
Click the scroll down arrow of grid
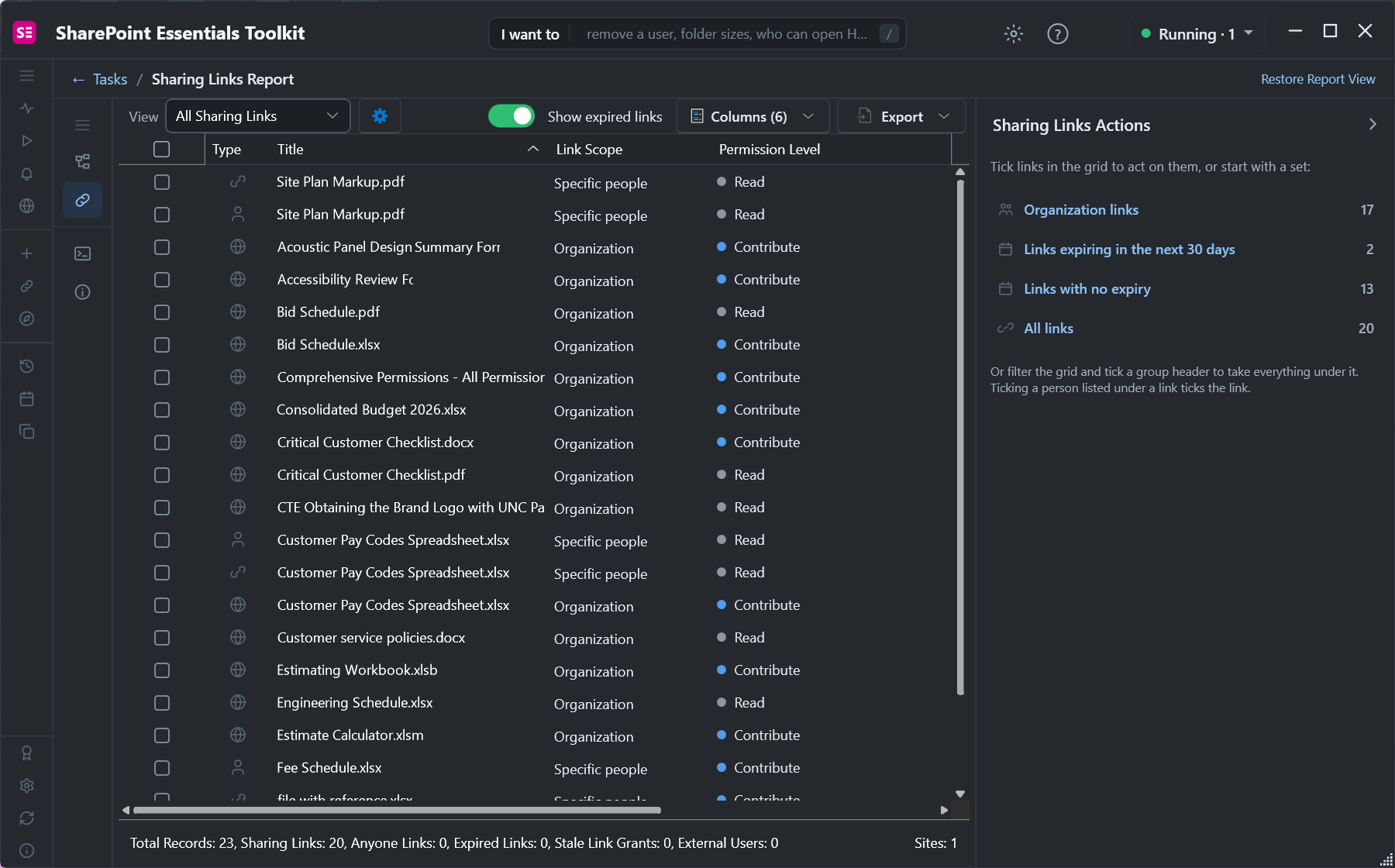click(x=960, y=794)
